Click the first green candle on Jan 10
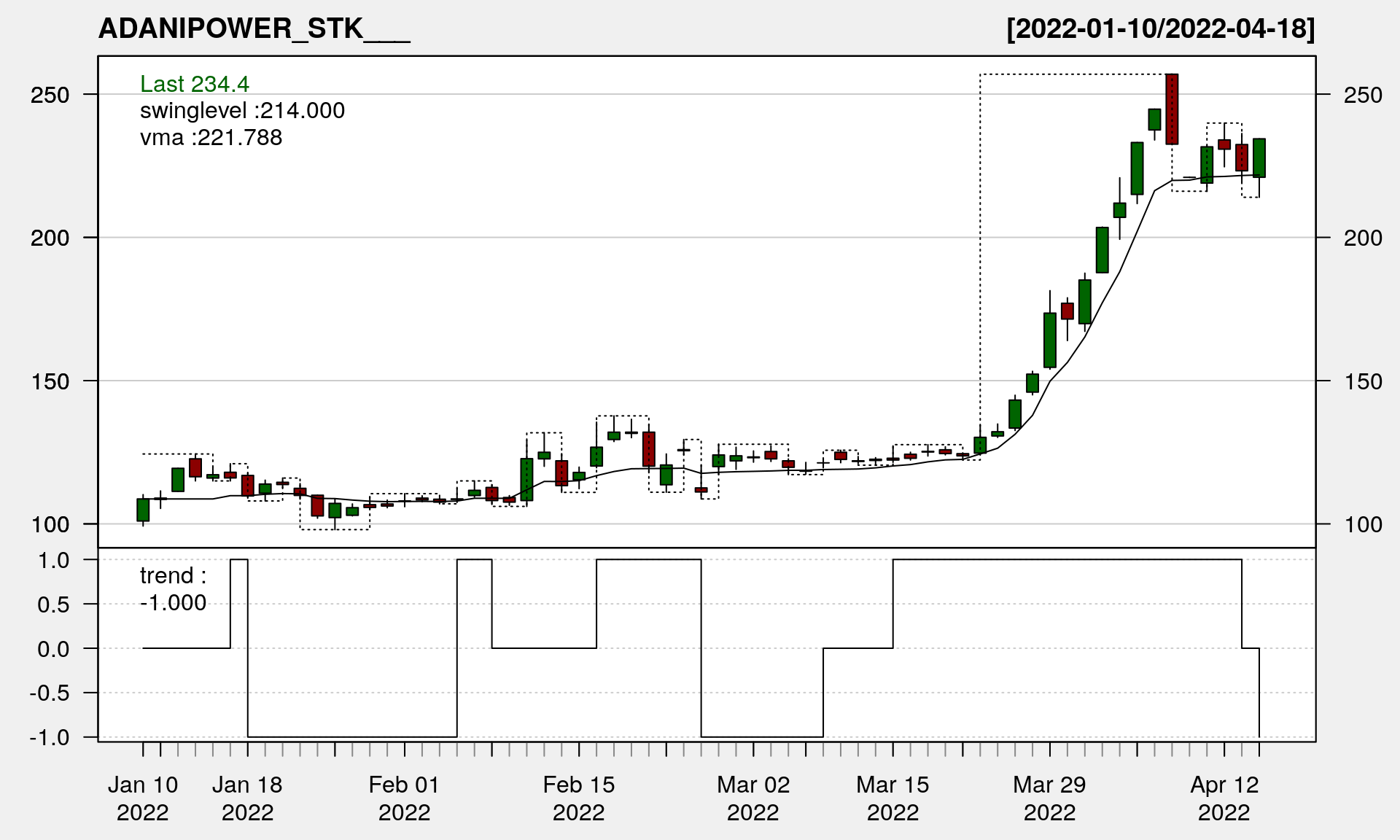1400x840 pixels. (x=143, y=510)
